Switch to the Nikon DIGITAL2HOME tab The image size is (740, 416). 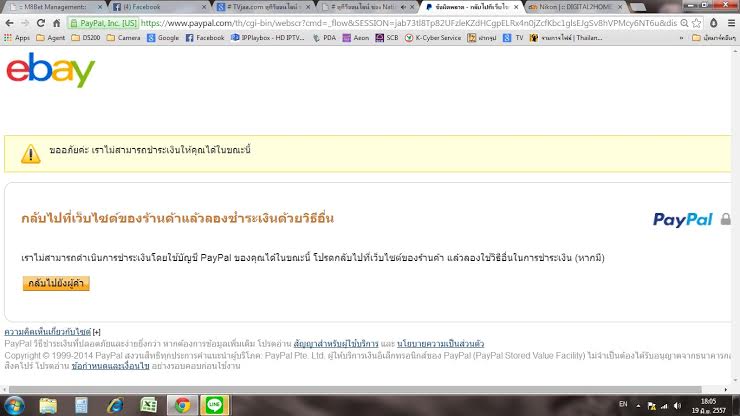pyautogui.click(x=576, y=7)
